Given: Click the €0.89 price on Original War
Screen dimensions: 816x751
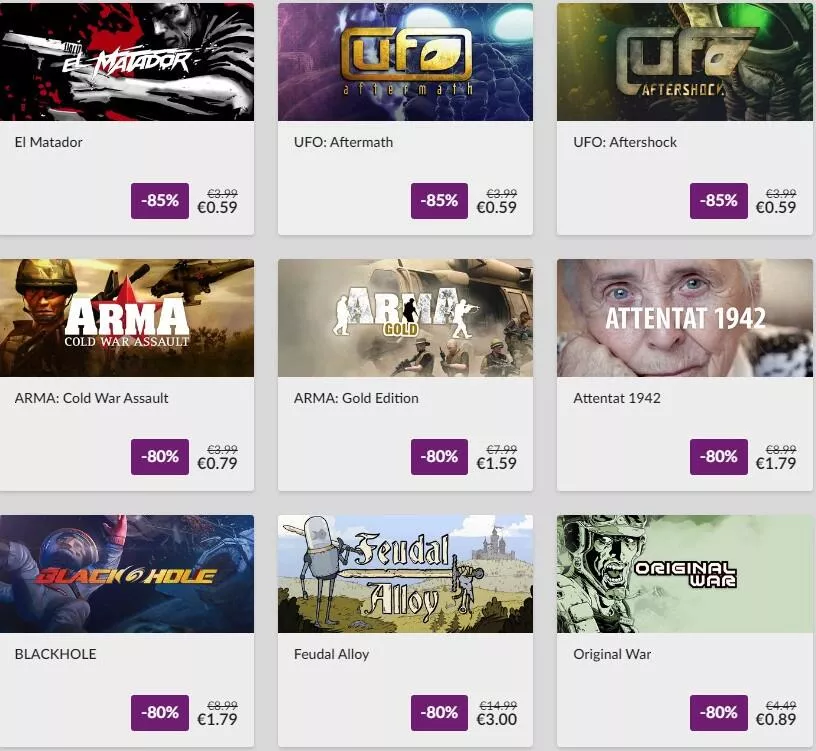Looking at the screenshot, I should coord(776,720).
